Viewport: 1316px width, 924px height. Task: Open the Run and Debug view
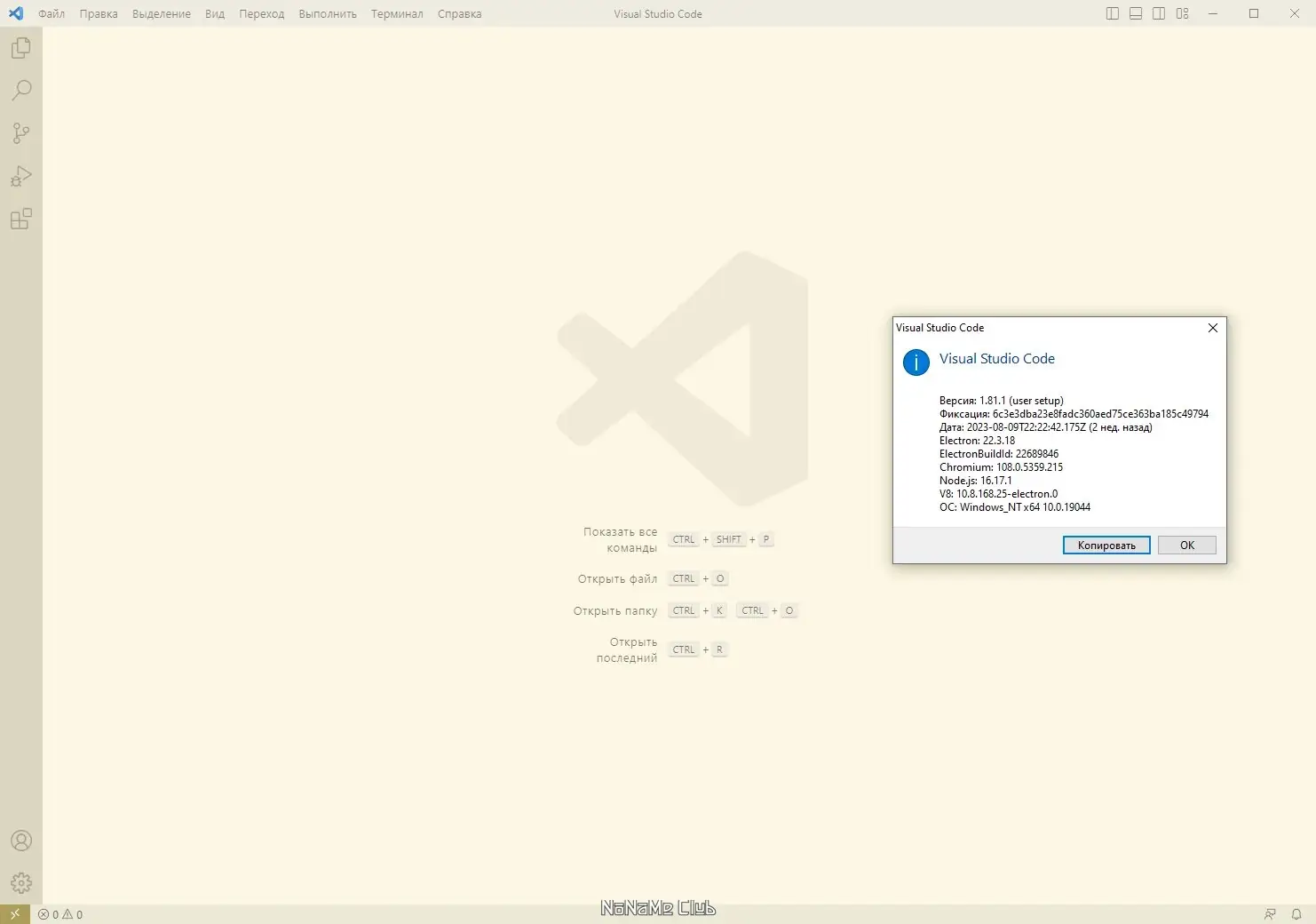point(20,175)
